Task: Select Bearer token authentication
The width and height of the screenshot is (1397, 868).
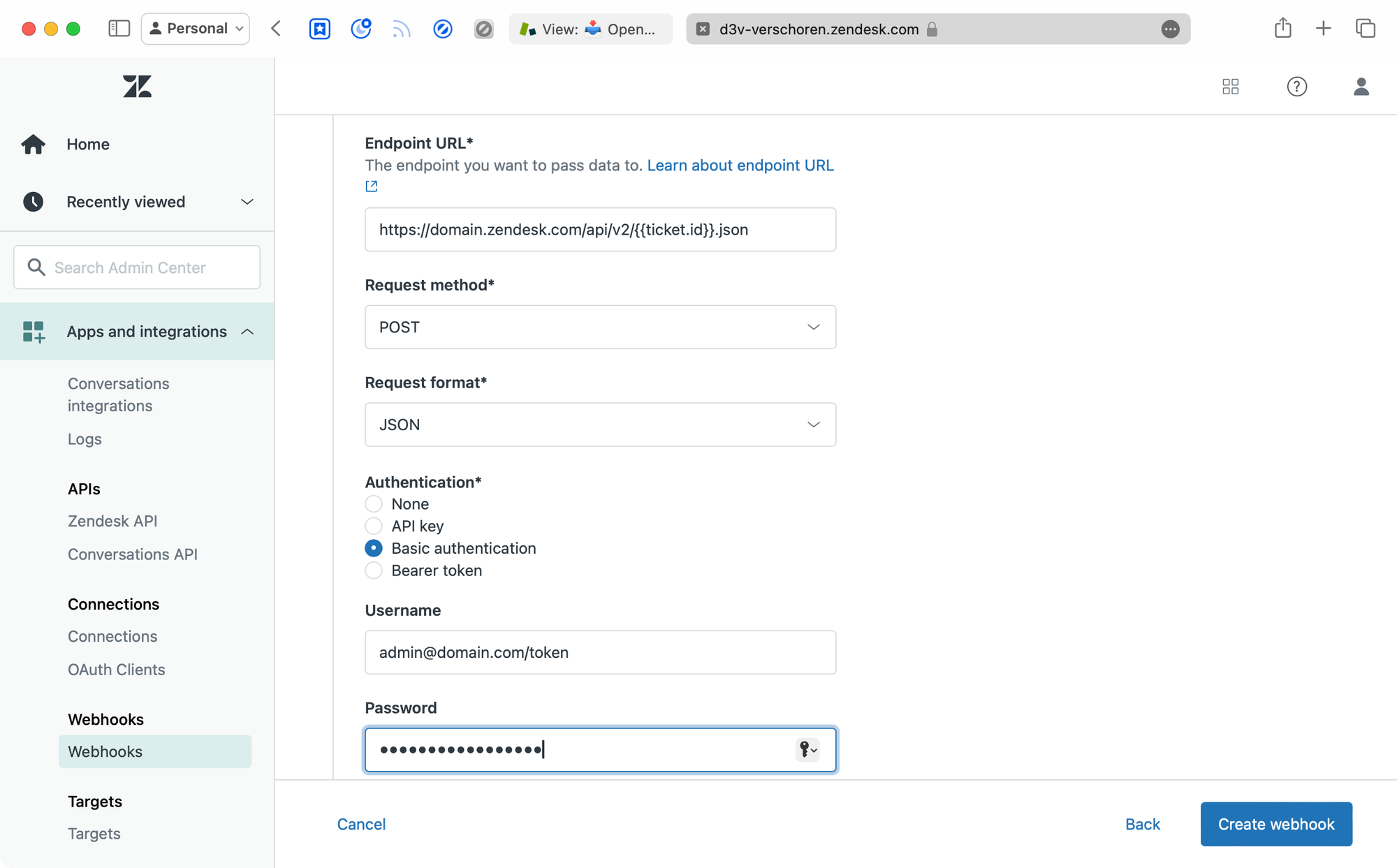Action: tap(374, 571)
